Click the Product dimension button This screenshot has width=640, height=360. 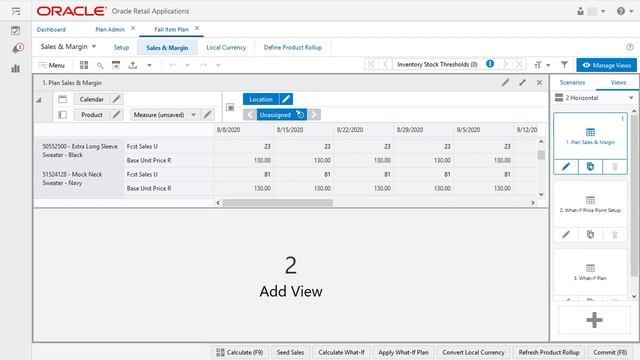pos(91,115)
